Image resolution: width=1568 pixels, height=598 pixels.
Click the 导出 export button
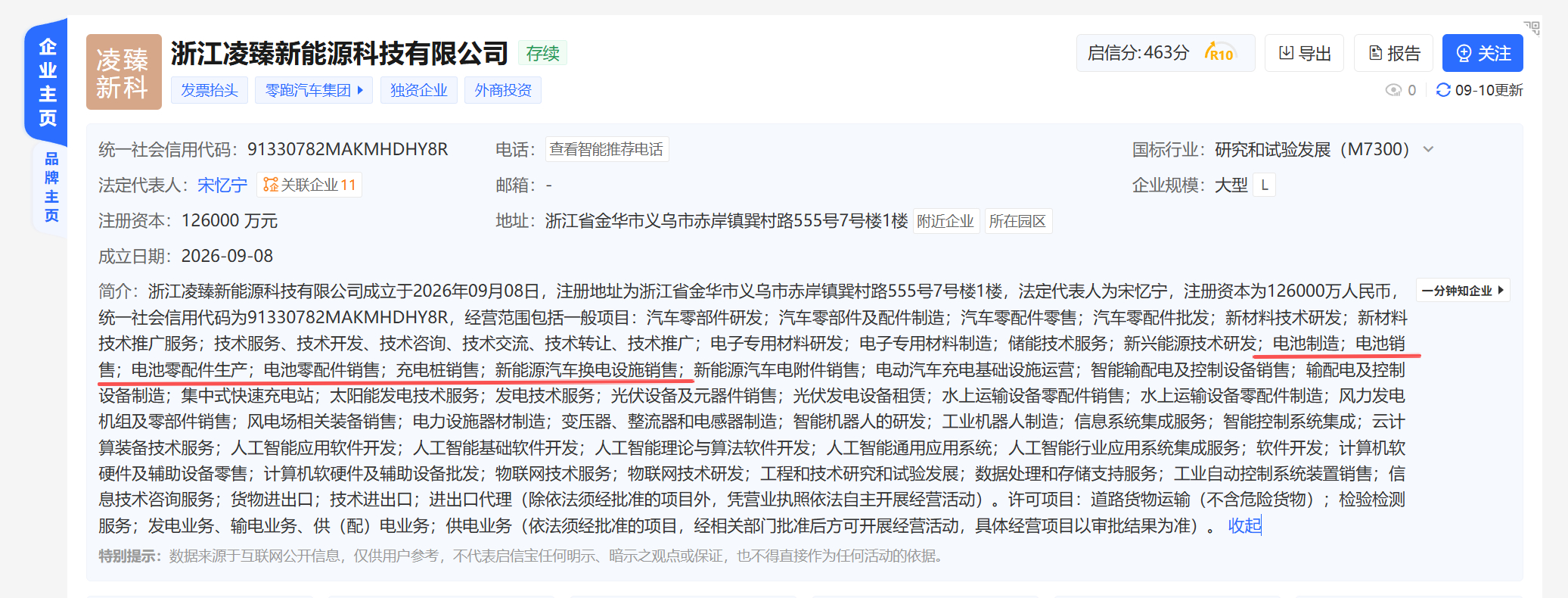tap(1305, 53)
